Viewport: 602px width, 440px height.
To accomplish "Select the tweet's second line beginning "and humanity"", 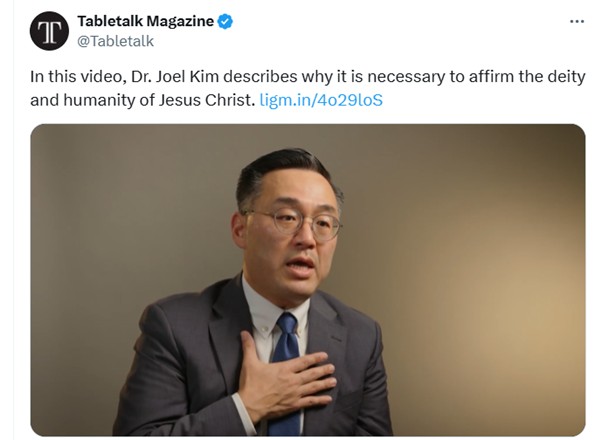I will (207, 100).
